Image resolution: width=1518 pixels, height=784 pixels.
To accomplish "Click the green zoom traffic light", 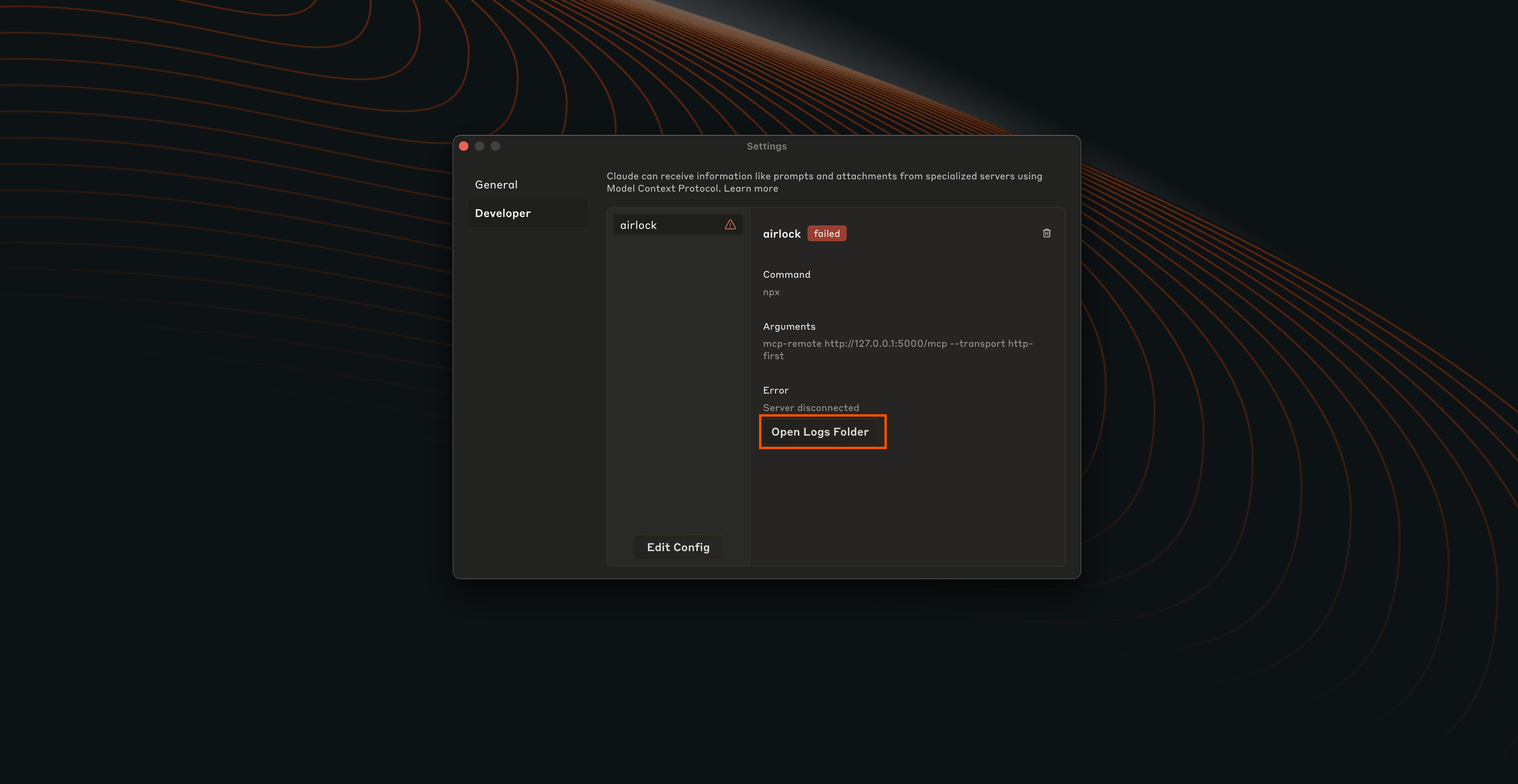I will point(495,146).
